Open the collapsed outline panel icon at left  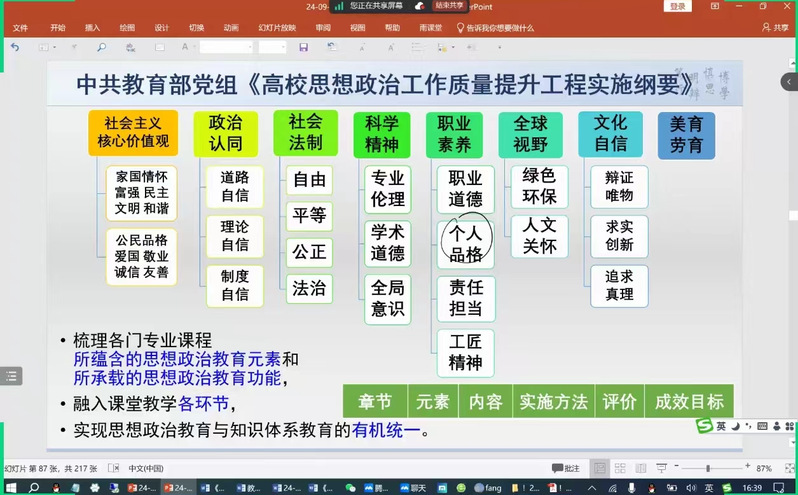pos(11,377)
